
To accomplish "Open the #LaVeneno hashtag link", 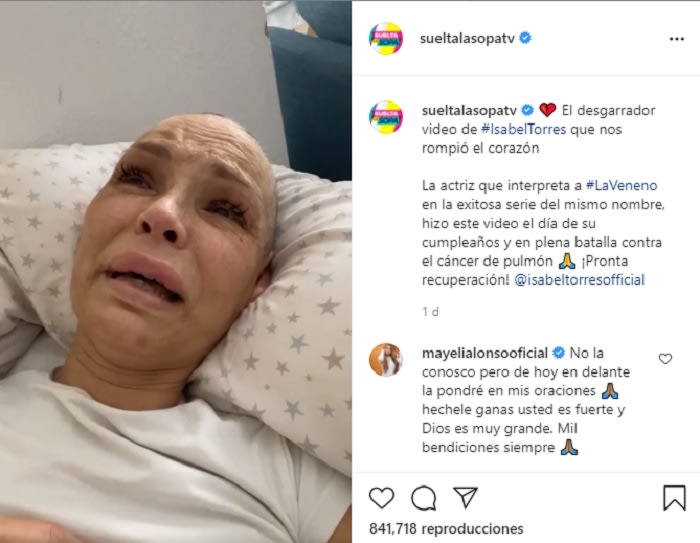I will tap(621, 185).
